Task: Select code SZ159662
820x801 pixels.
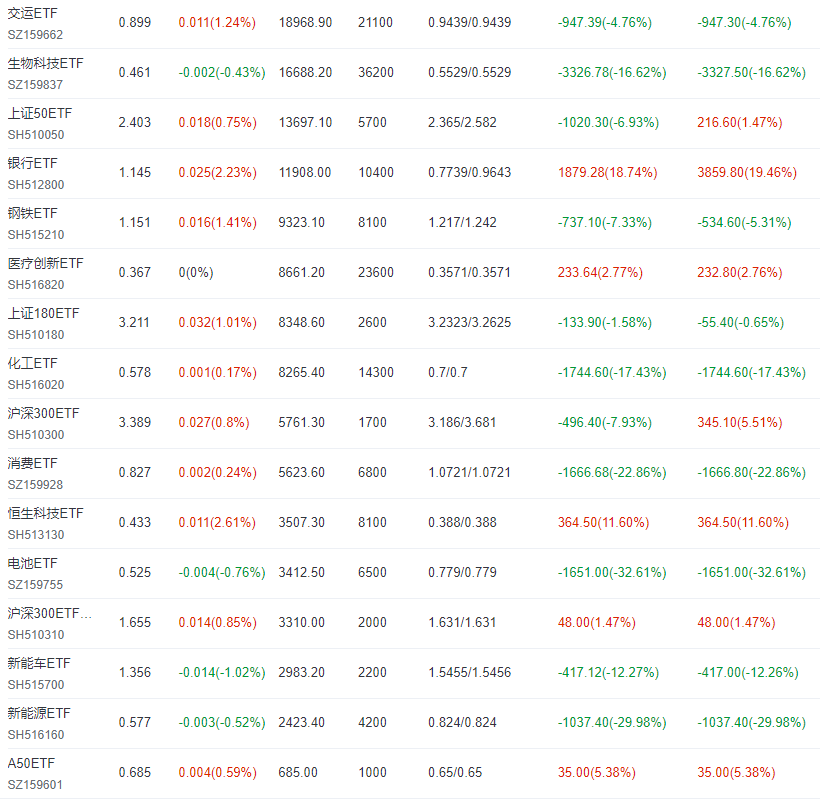Action: (x=35, y=35)
